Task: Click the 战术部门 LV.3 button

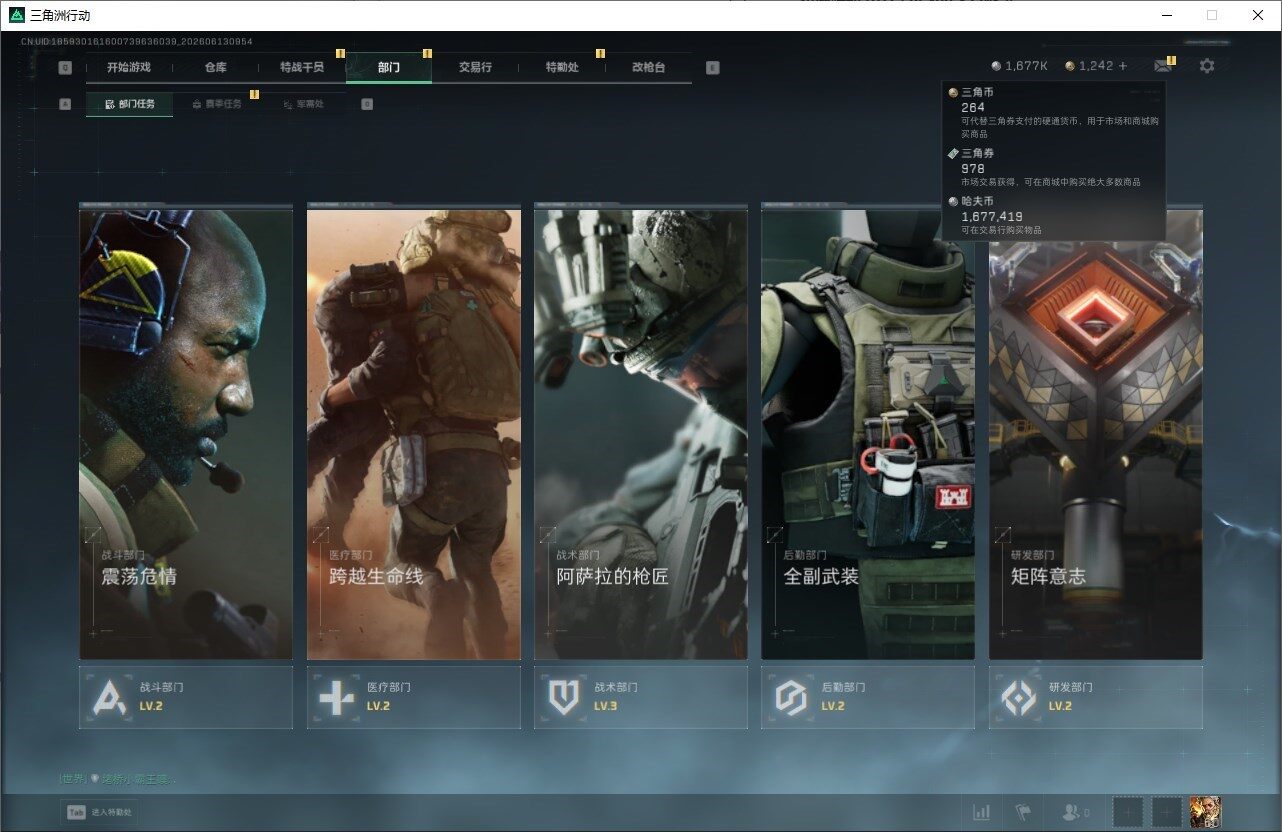Action: 641,697
